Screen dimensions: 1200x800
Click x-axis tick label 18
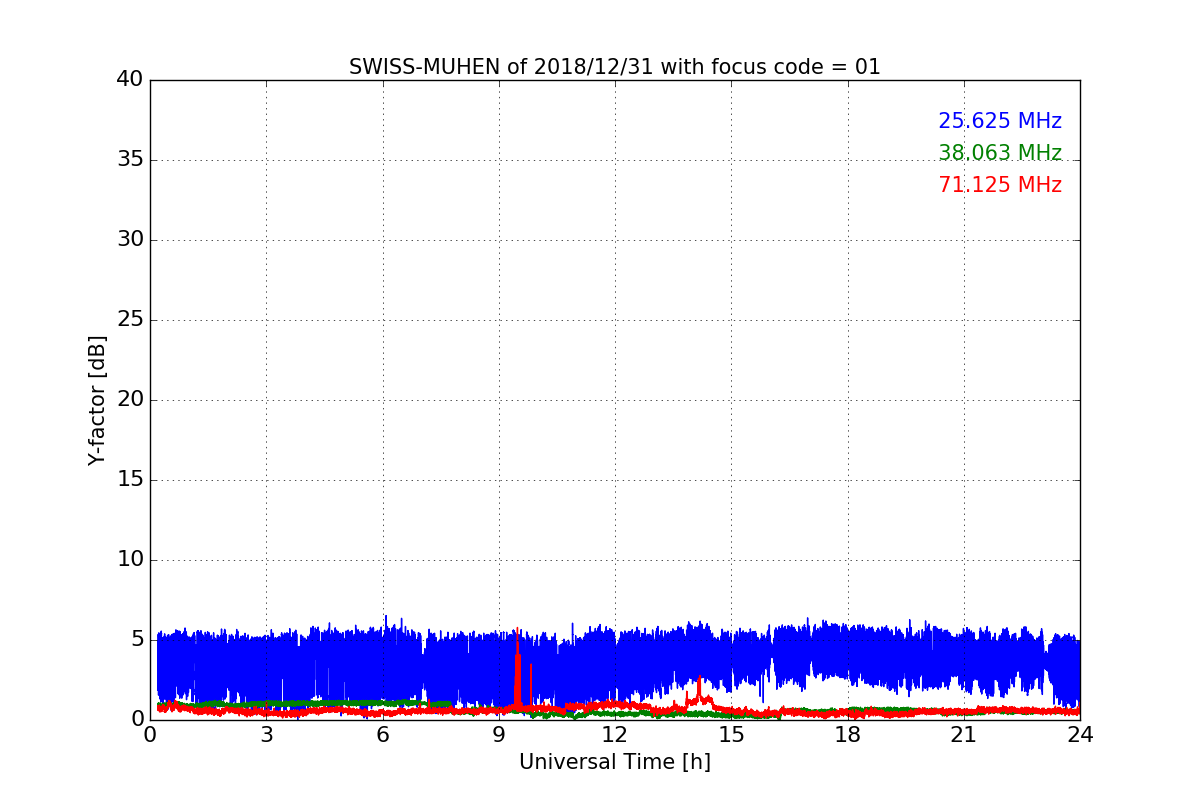point(847,735)
